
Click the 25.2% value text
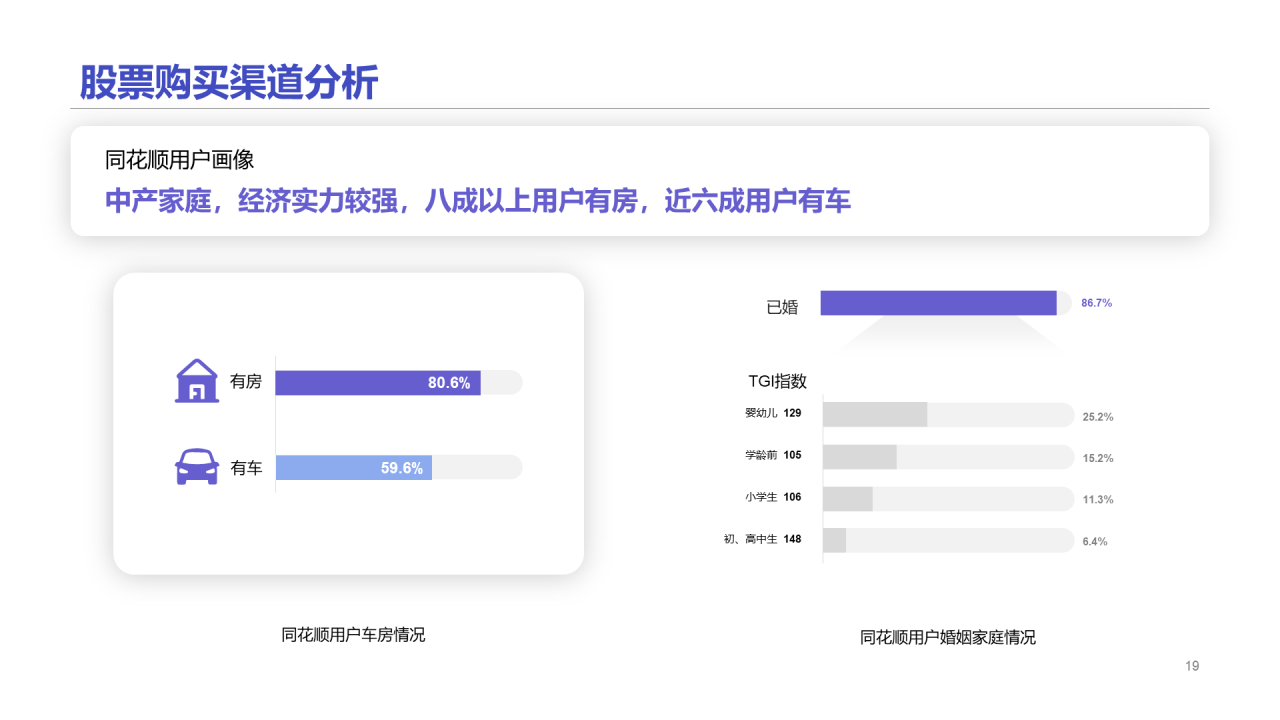(x=1098, y=416)
